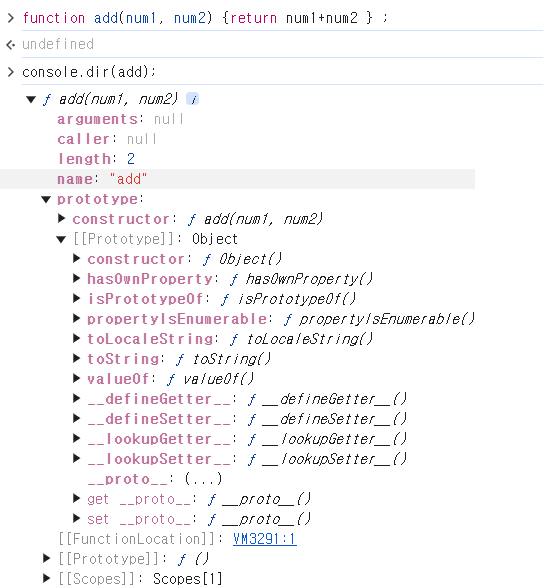The width and height of the screenshot is (543, 588).
Task: Expand the prototype's constructor add(num1, num2)
Action: [x=62, y=219]
